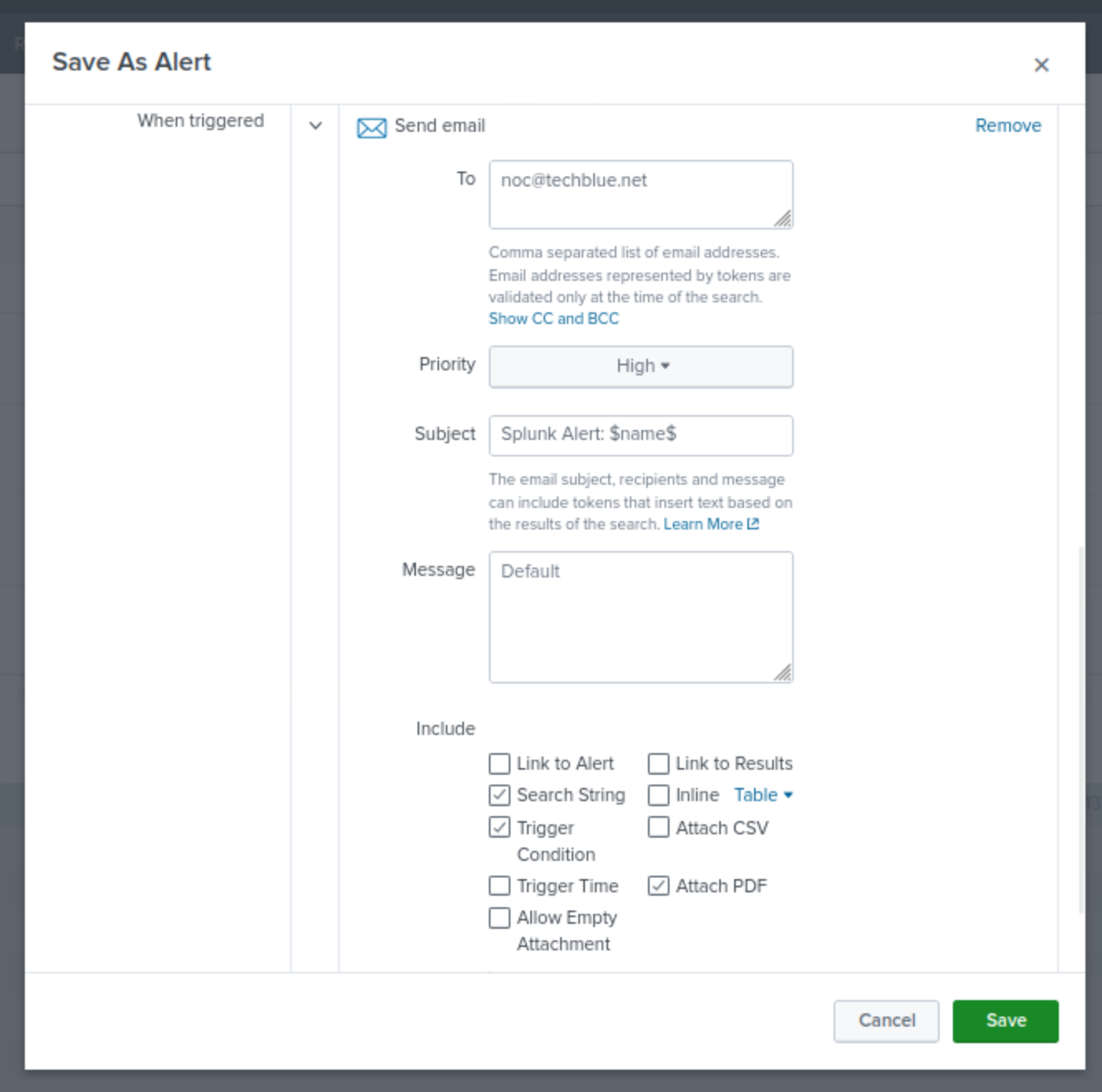Open the Priority High dropdown
Viewport: 1102px width, 1092px height.
coord(640,366)
